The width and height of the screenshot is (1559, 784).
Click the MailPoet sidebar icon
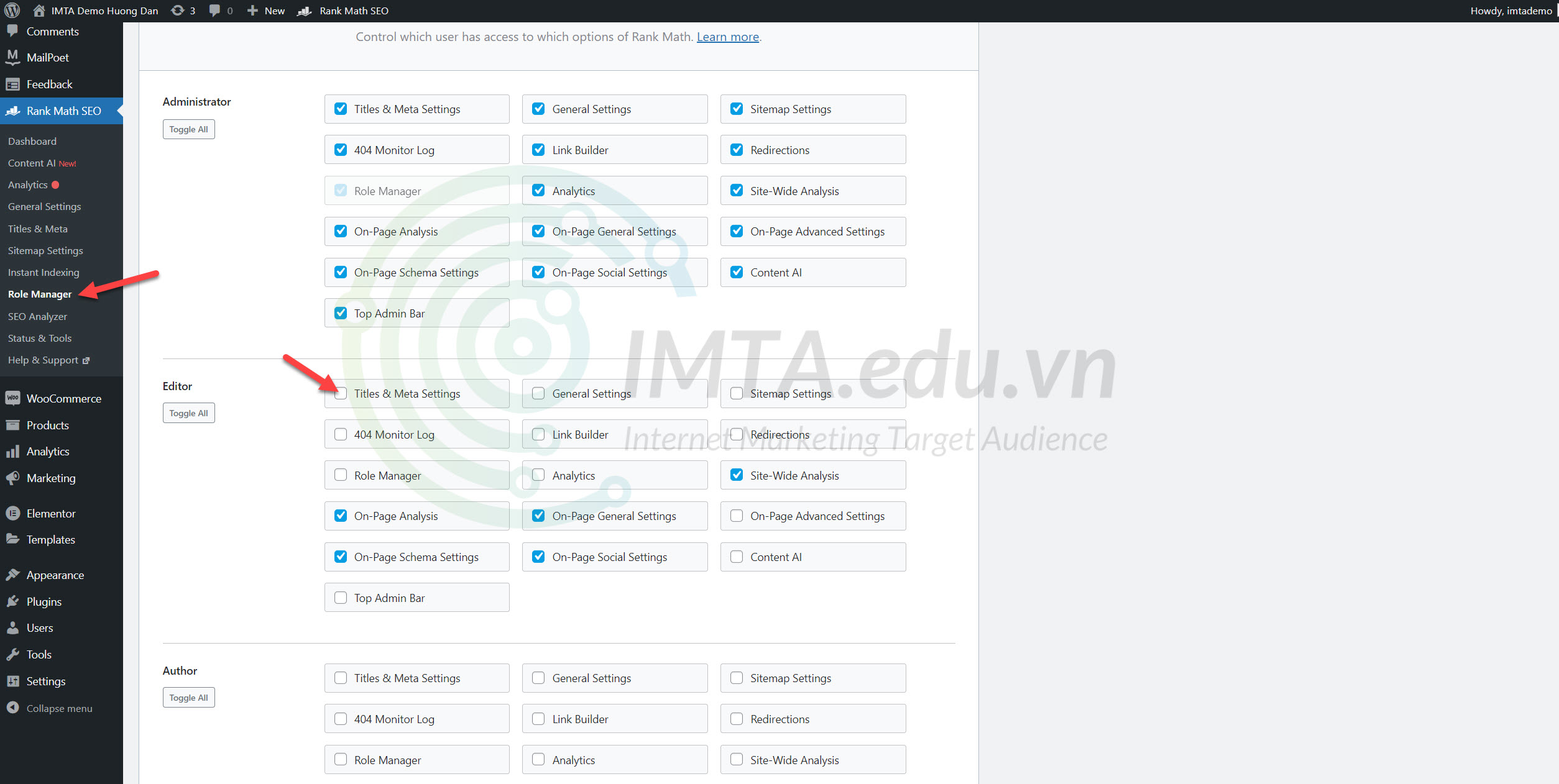point(12,58)
